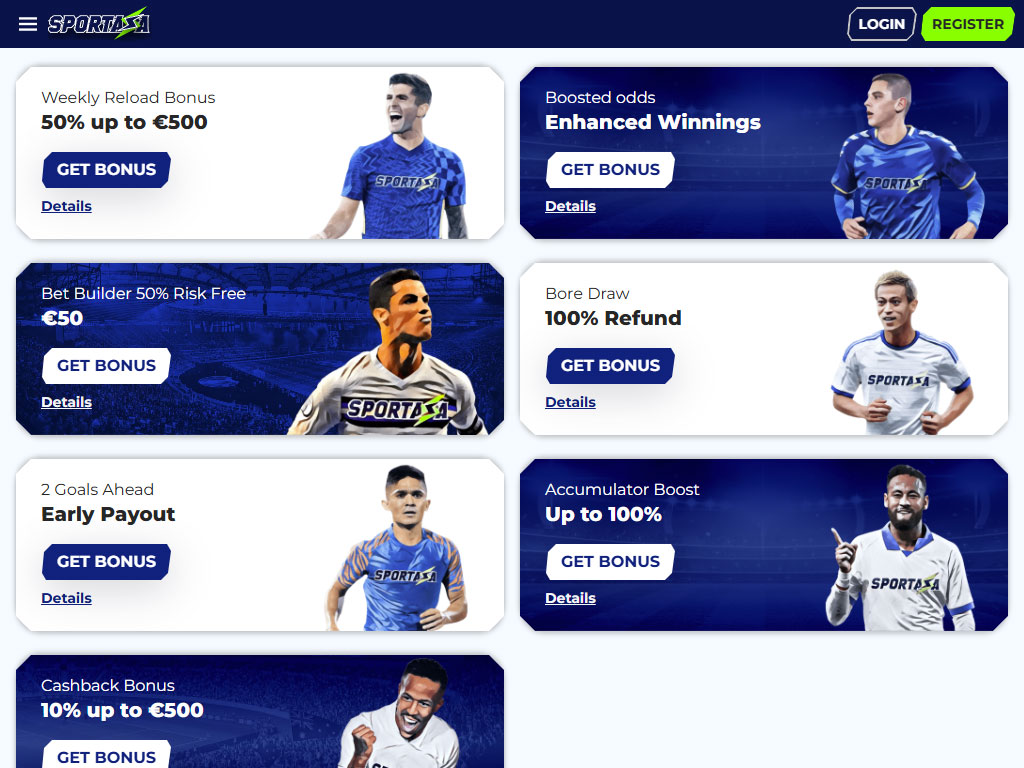
Task: Click the Accumulator Boost player image
Action: [901, 547]
